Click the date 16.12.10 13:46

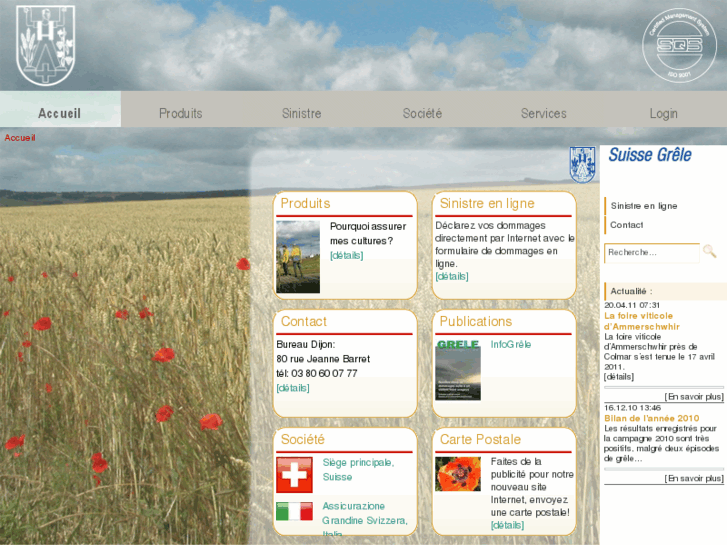pyautogui.click(x=632, y=408)
